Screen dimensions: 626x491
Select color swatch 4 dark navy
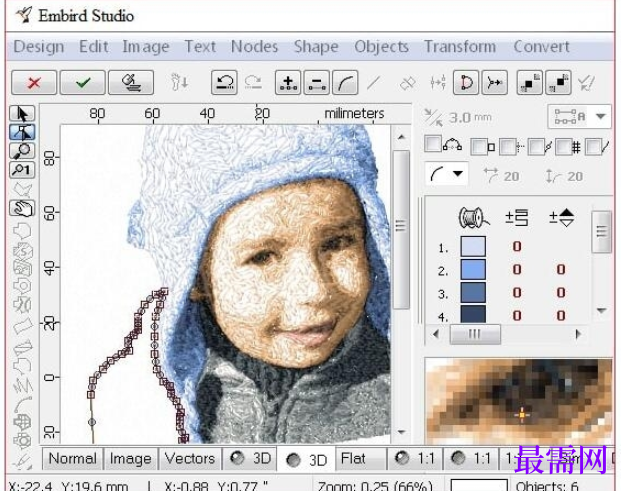point(473,314)
